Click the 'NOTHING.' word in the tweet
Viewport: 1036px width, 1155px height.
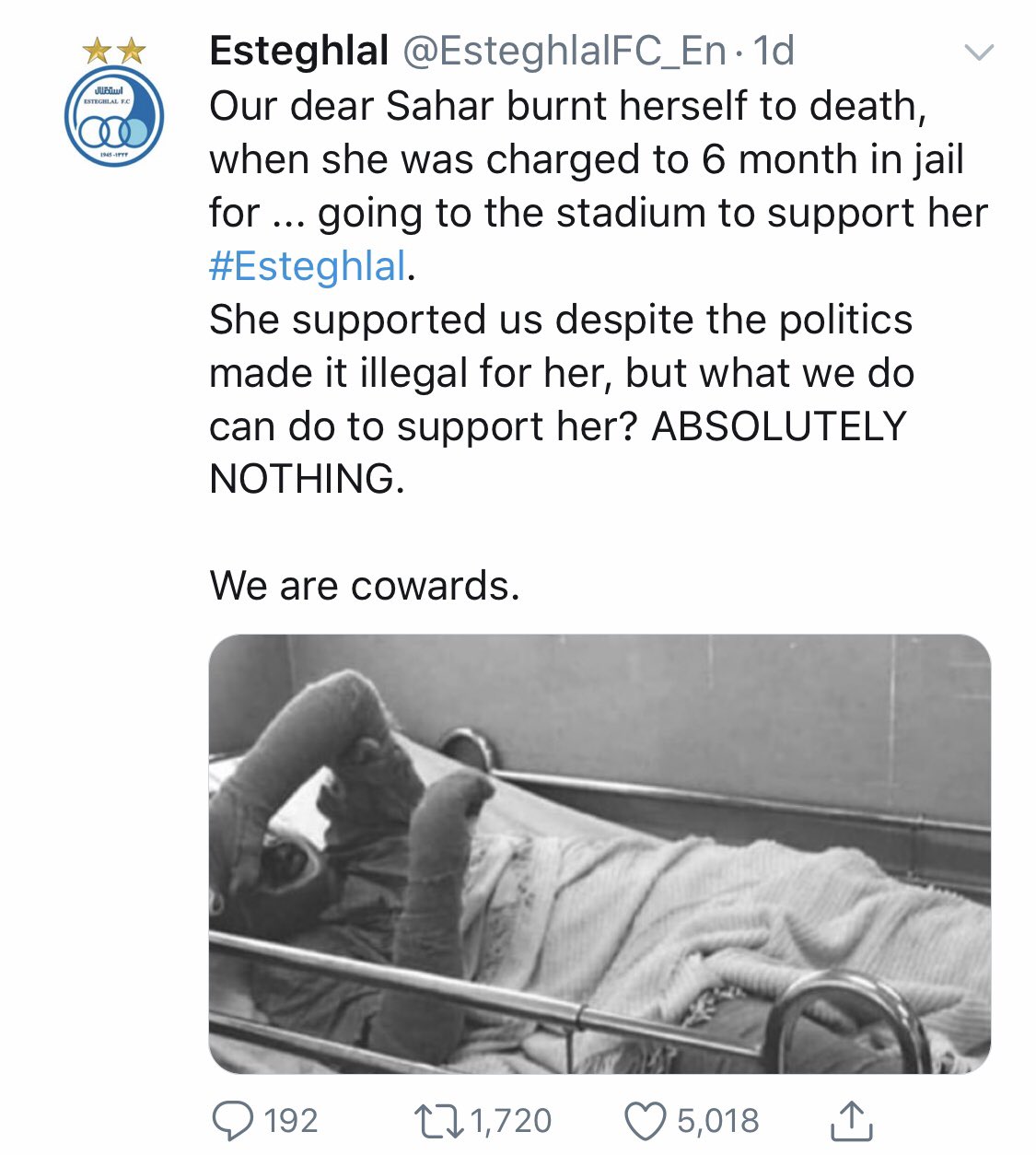[307, 479]
